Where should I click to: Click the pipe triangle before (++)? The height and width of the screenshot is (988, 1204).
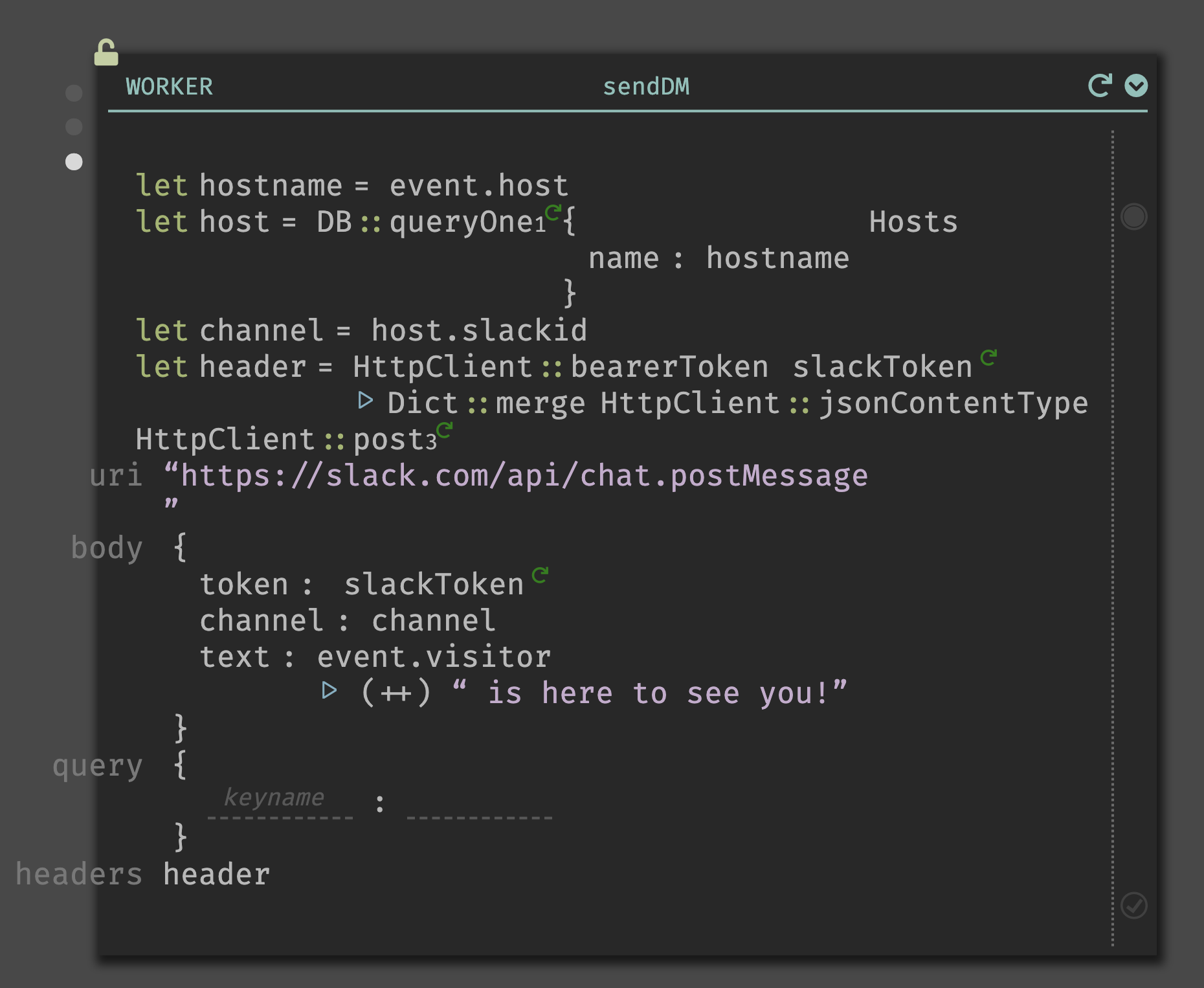[x=329, y=690]
